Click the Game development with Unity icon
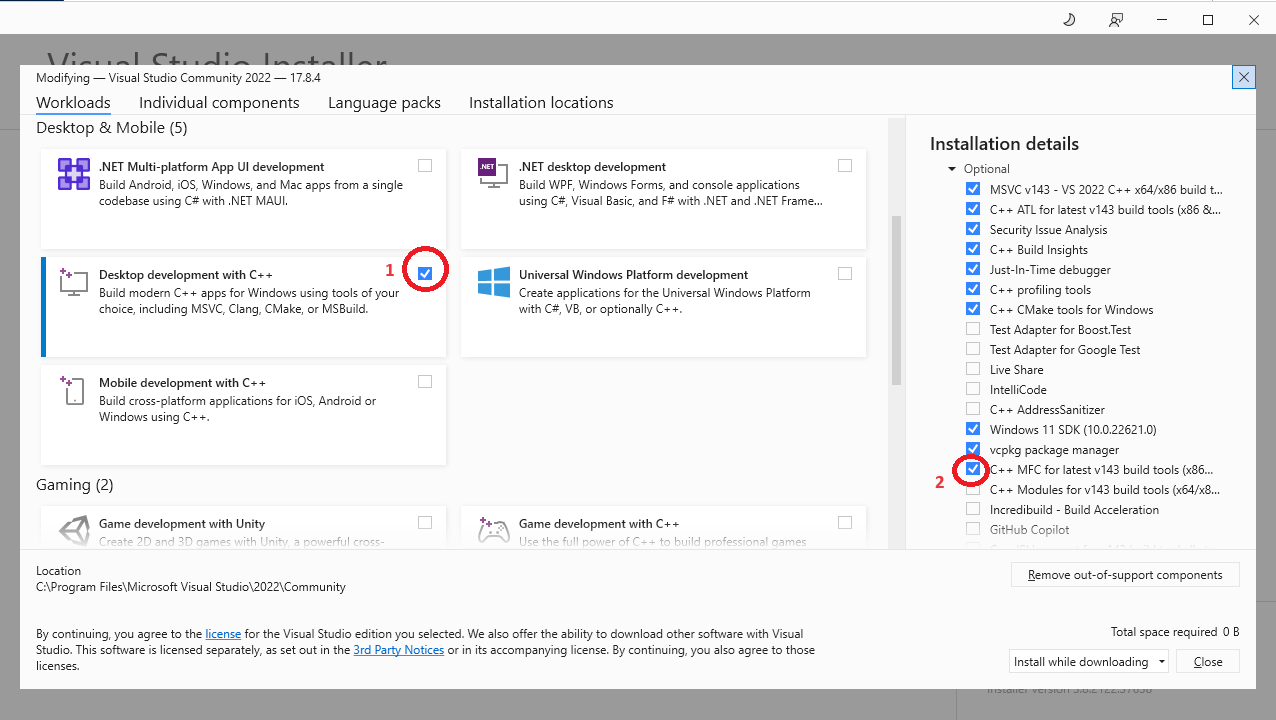 pyautogui.click(x=74, y=531)
